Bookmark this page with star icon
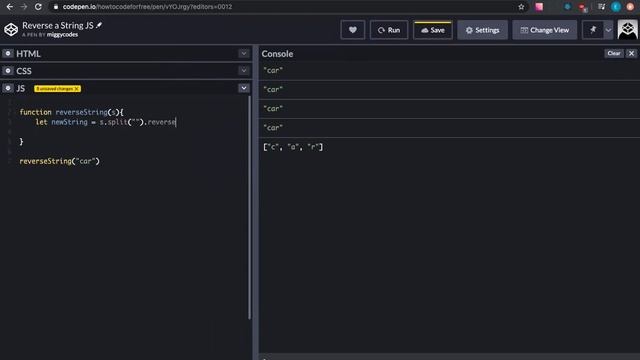The width and height of the screenshot is (640, 360). point(521,7)
